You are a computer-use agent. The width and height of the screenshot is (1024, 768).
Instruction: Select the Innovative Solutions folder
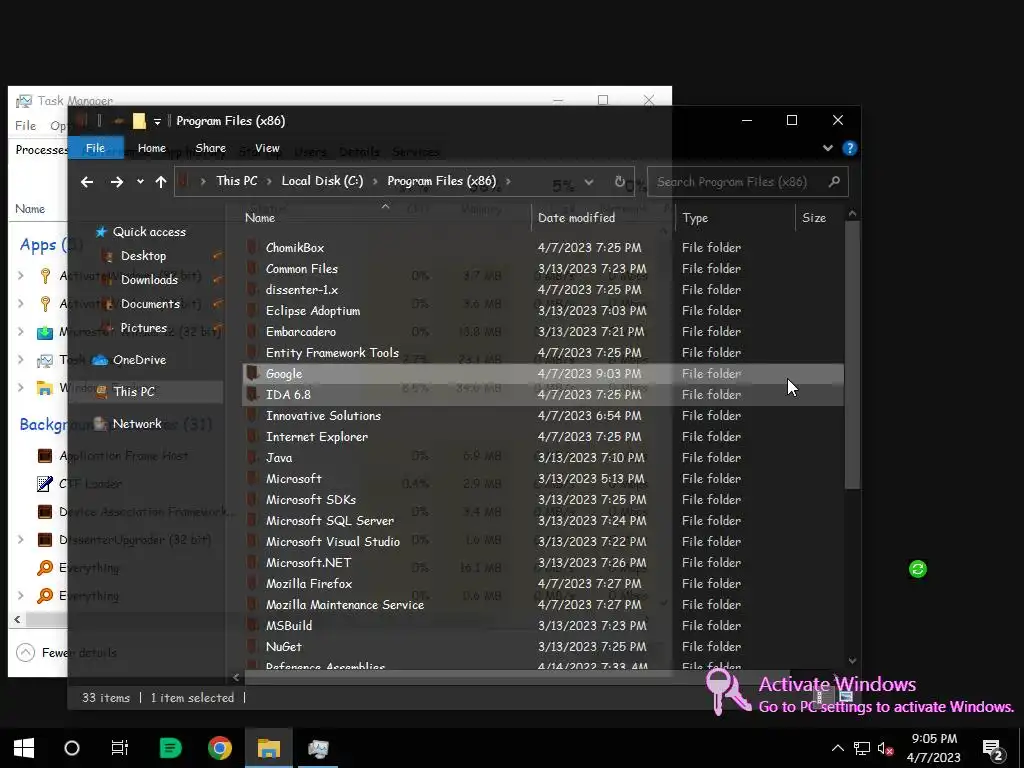pos(323,415)
